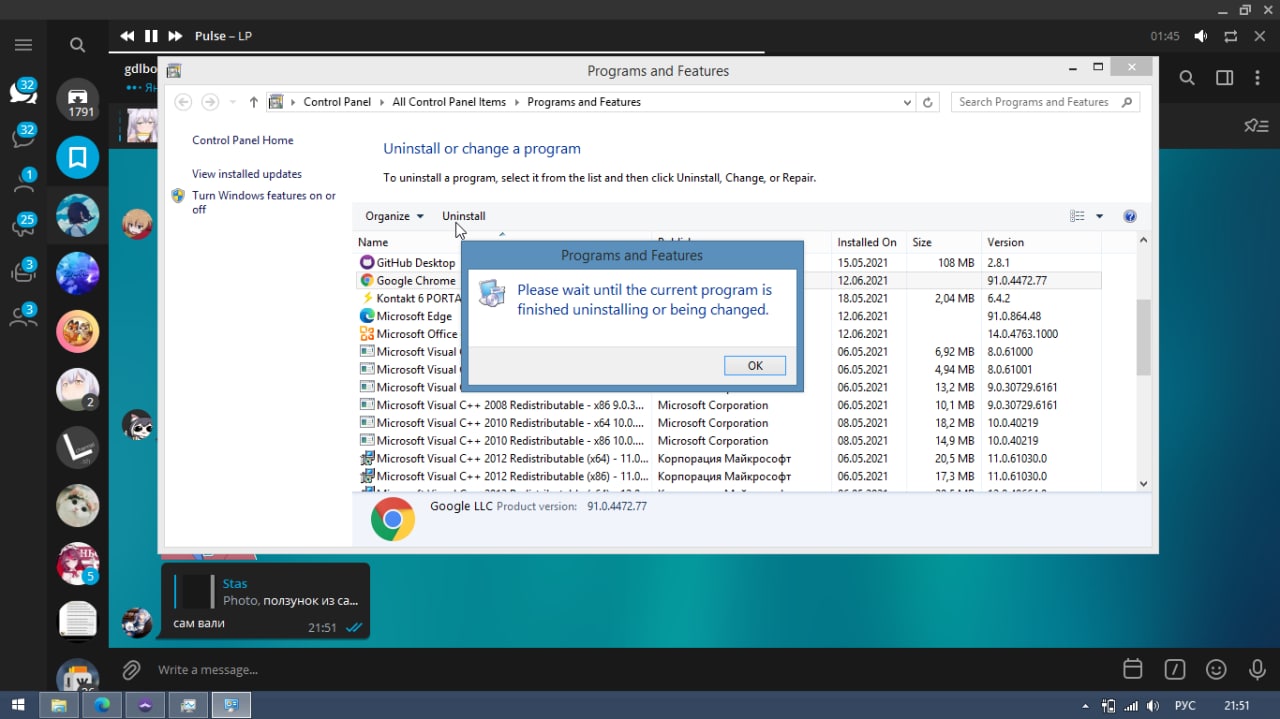Image resolution: width=1280 pixels, height=719 pixels.
Task: Click the Windows Start button
Action: pyautogui.click(x=18, y=705)
